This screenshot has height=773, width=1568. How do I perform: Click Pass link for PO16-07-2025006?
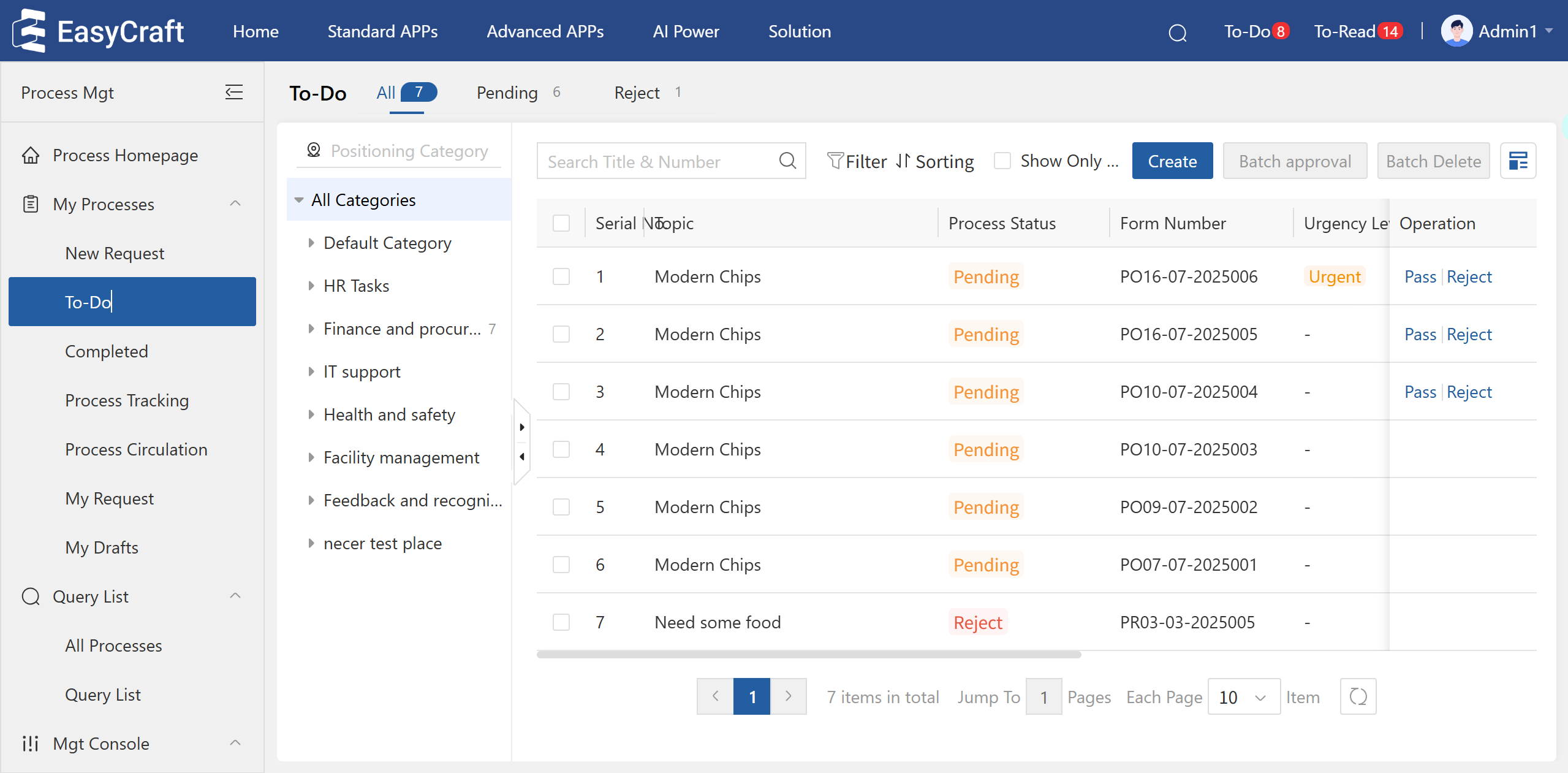pos(1420,276)
